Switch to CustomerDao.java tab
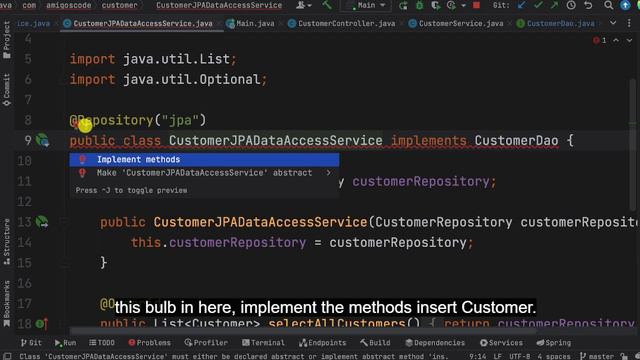640x360 pixels. pos(556,24)
